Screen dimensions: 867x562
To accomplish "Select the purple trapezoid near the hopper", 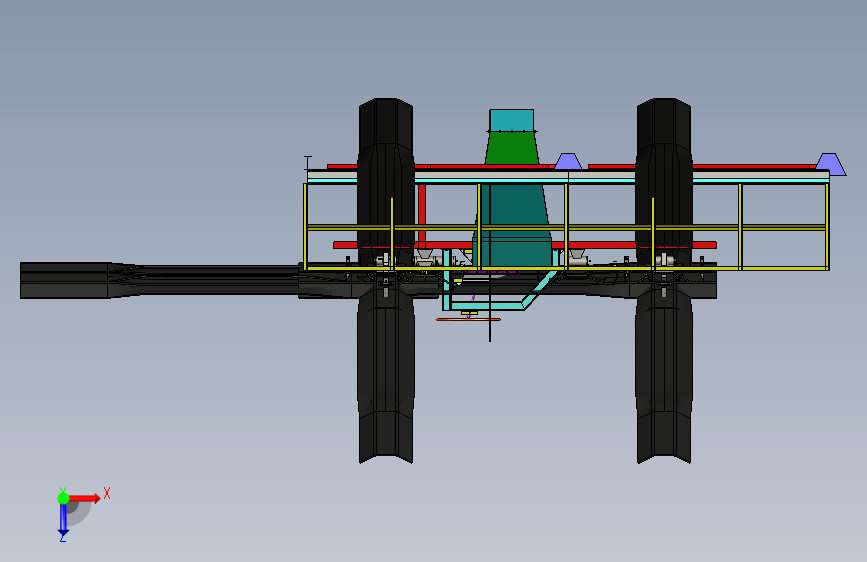I will tap(568, 161).
